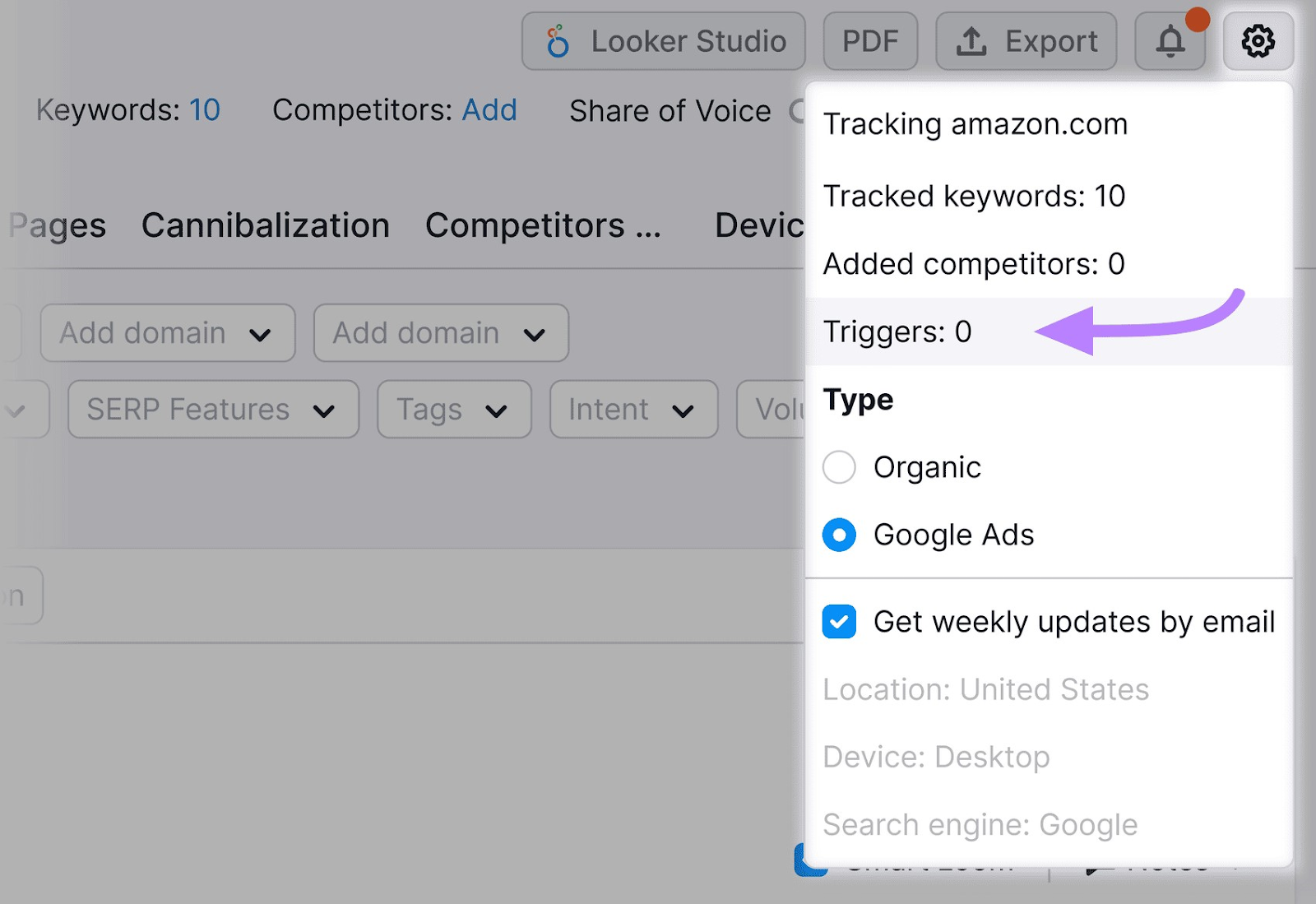Click the Keywords: 10 link
1316x904 pixels.
click(205, 109)
